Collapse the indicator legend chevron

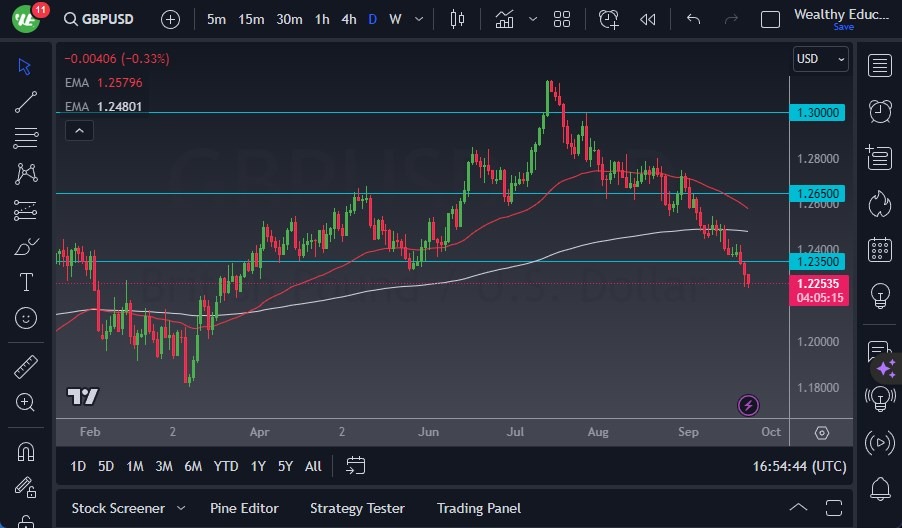coord(78,129)
